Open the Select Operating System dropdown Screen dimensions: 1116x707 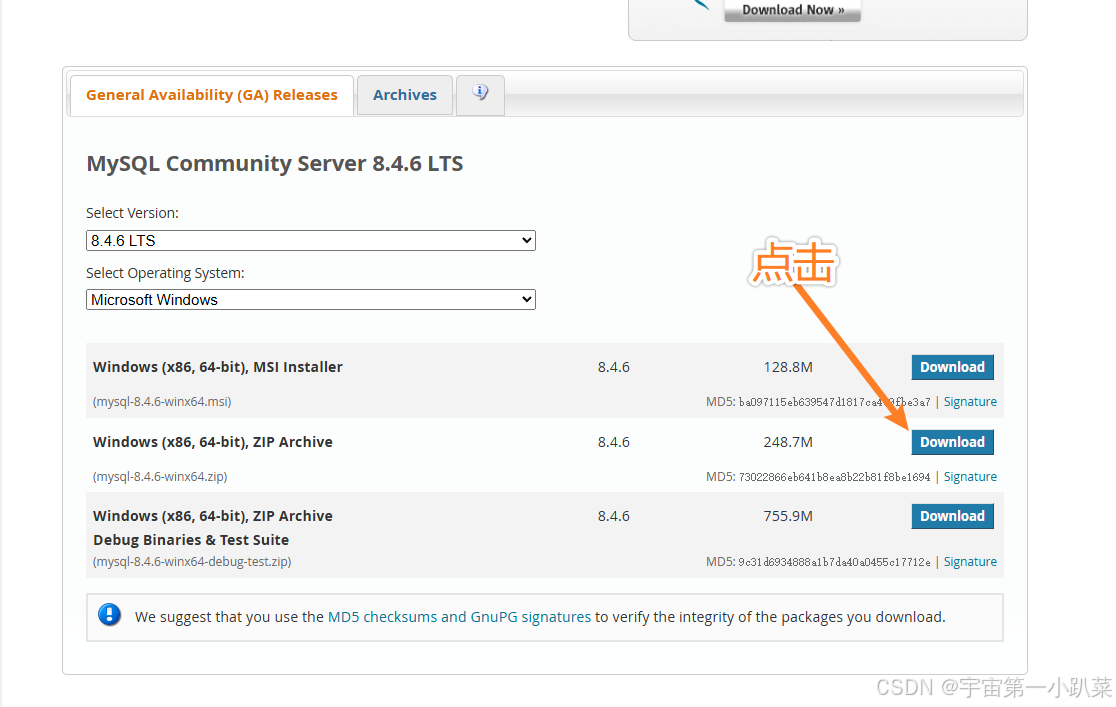tap(310, 300)
